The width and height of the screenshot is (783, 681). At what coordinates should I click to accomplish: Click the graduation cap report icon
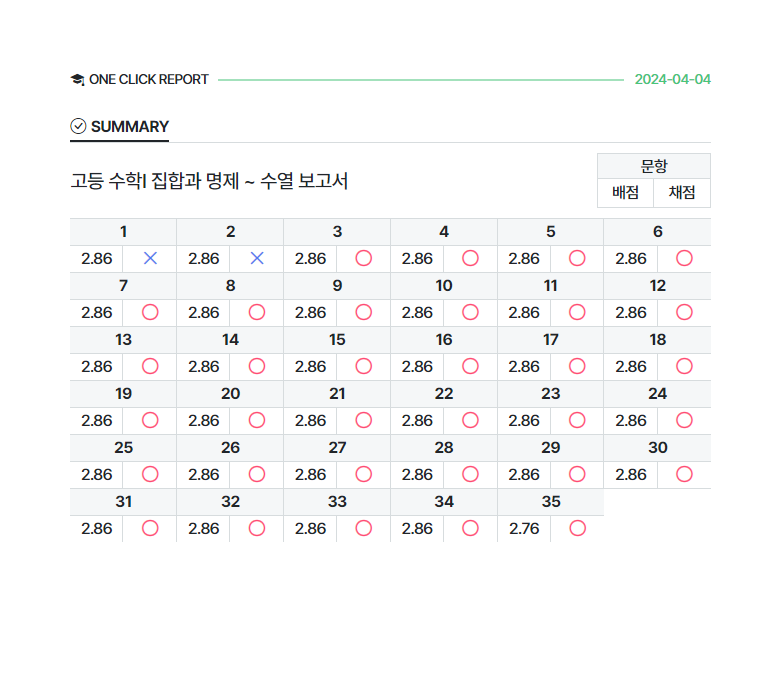point(77,80)
